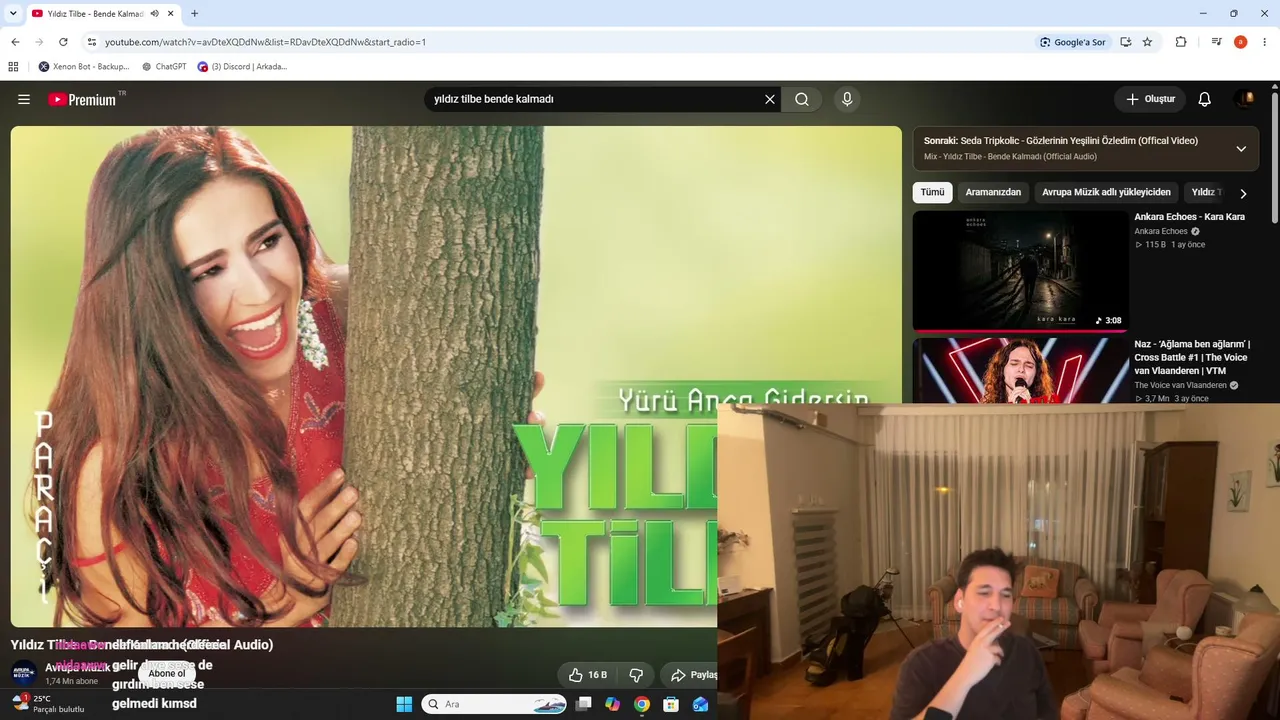Mute the tab via speaker icon

coord(154,13)
